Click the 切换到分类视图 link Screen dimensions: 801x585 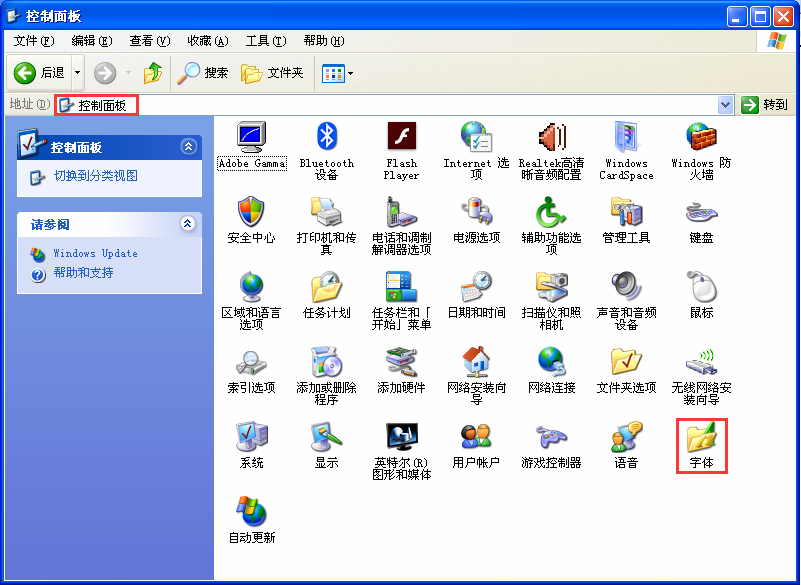[96, 176]
